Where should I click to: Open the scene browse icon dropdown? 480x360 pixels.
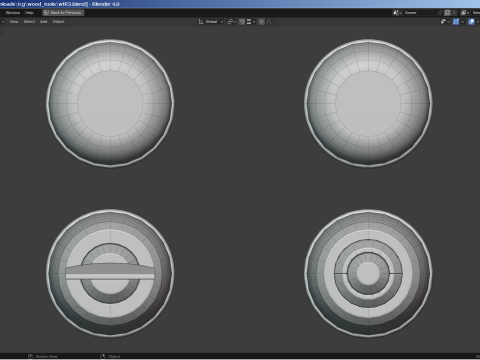397,13
